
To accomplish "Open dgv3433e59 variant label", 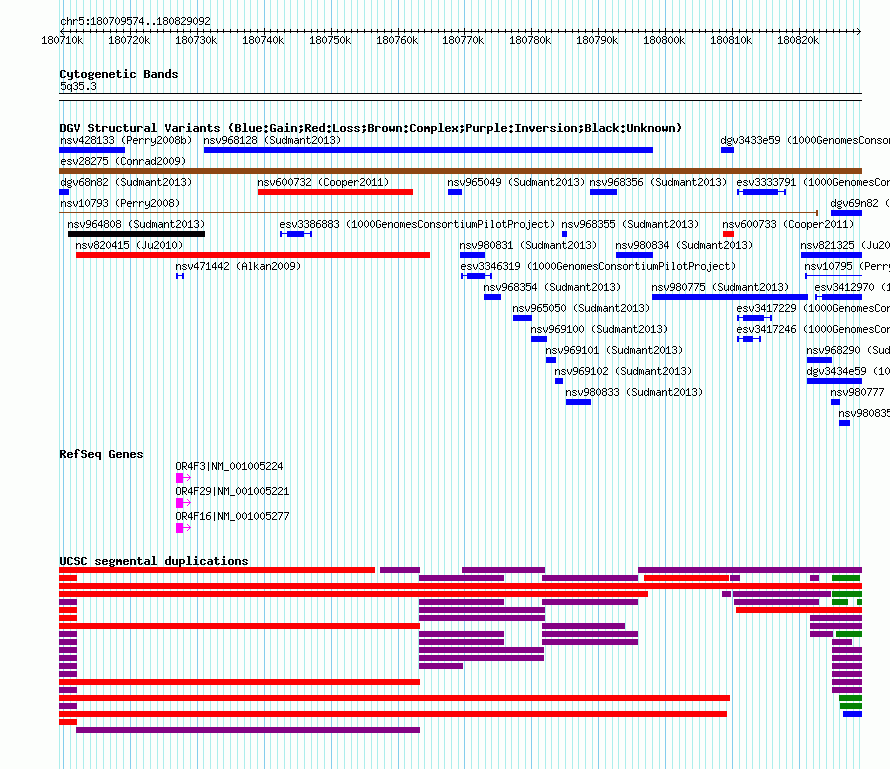I will coord(805,140).
